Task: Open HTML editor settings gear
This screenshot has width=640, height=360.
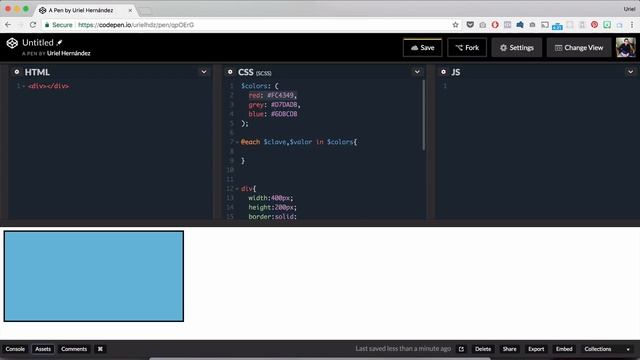Action: tap(17, 72)
